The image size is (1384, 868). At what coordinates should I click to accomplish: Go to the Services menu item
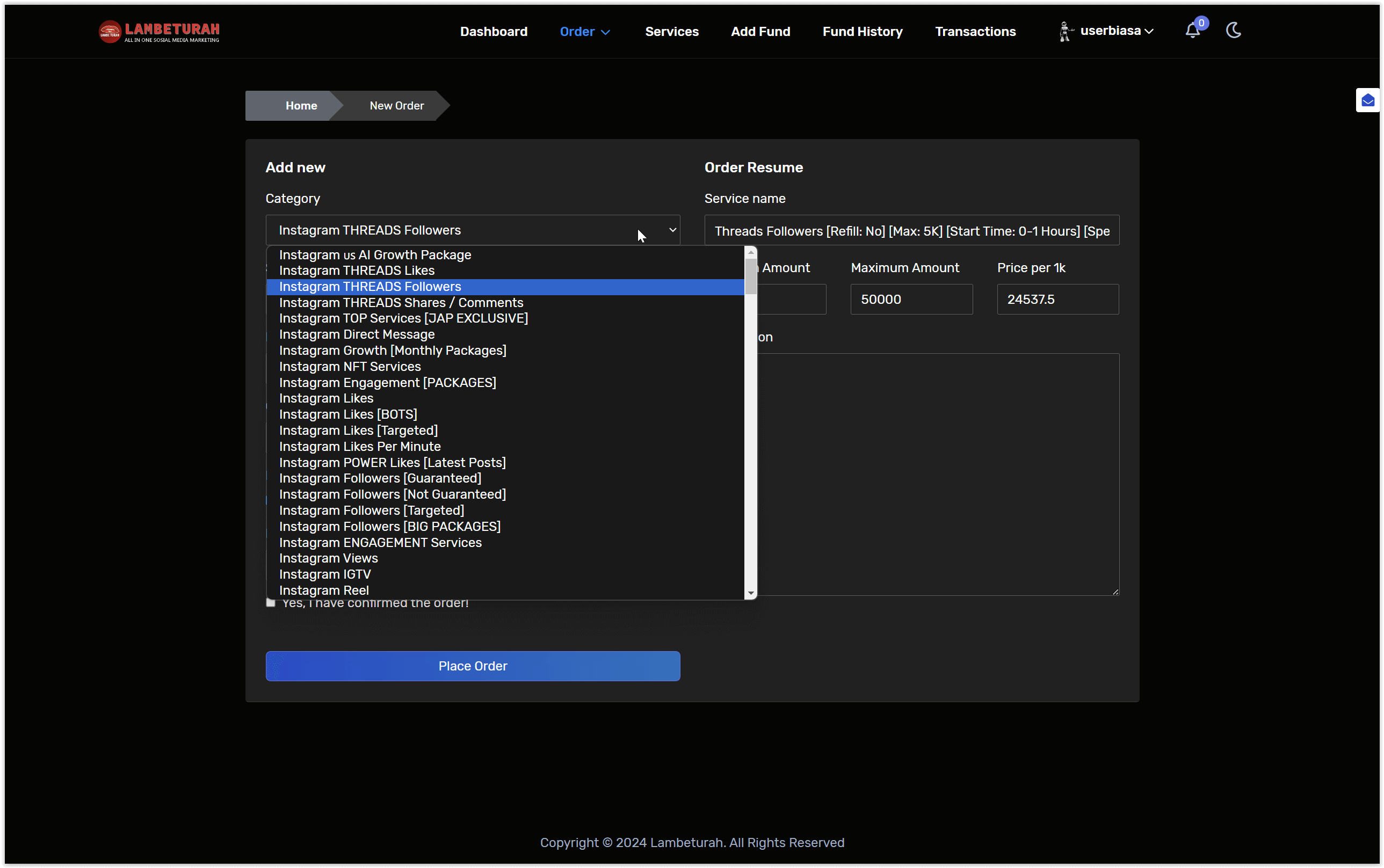(671, 32)
